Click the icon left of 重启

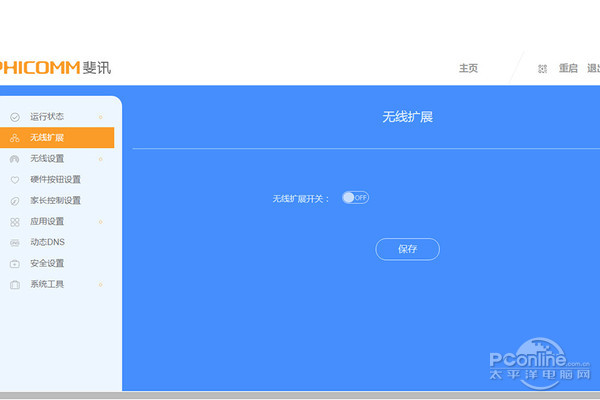click(542, 69)
